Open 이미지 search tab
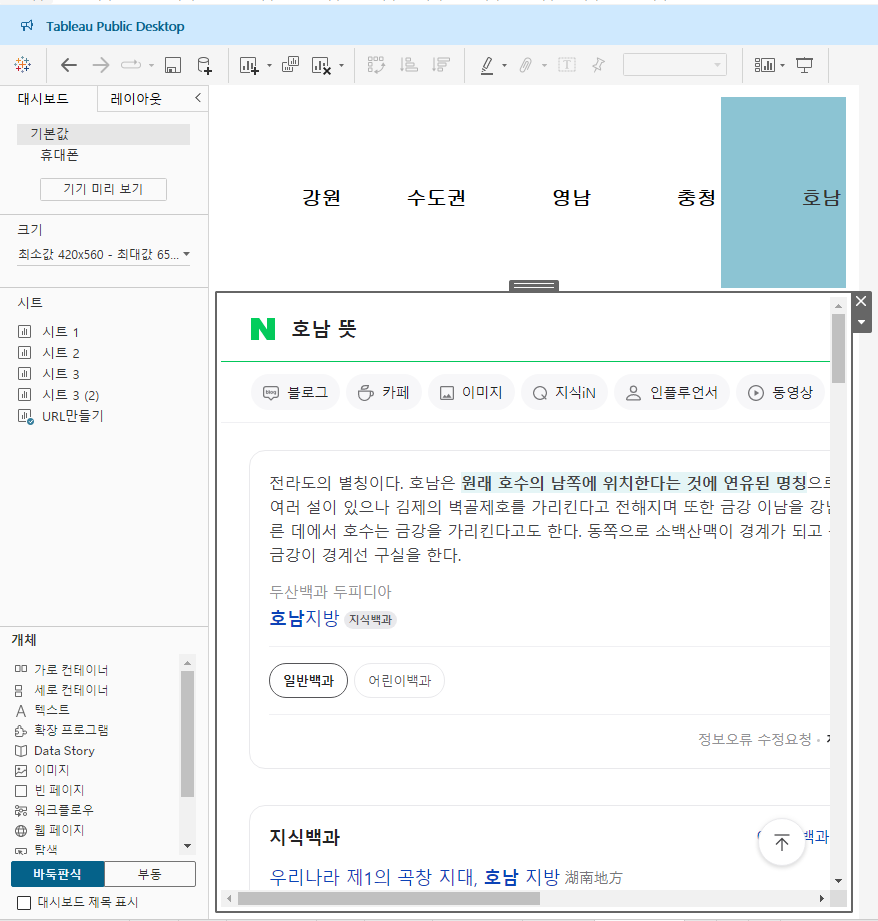878x921 pixels. point(472,392)
